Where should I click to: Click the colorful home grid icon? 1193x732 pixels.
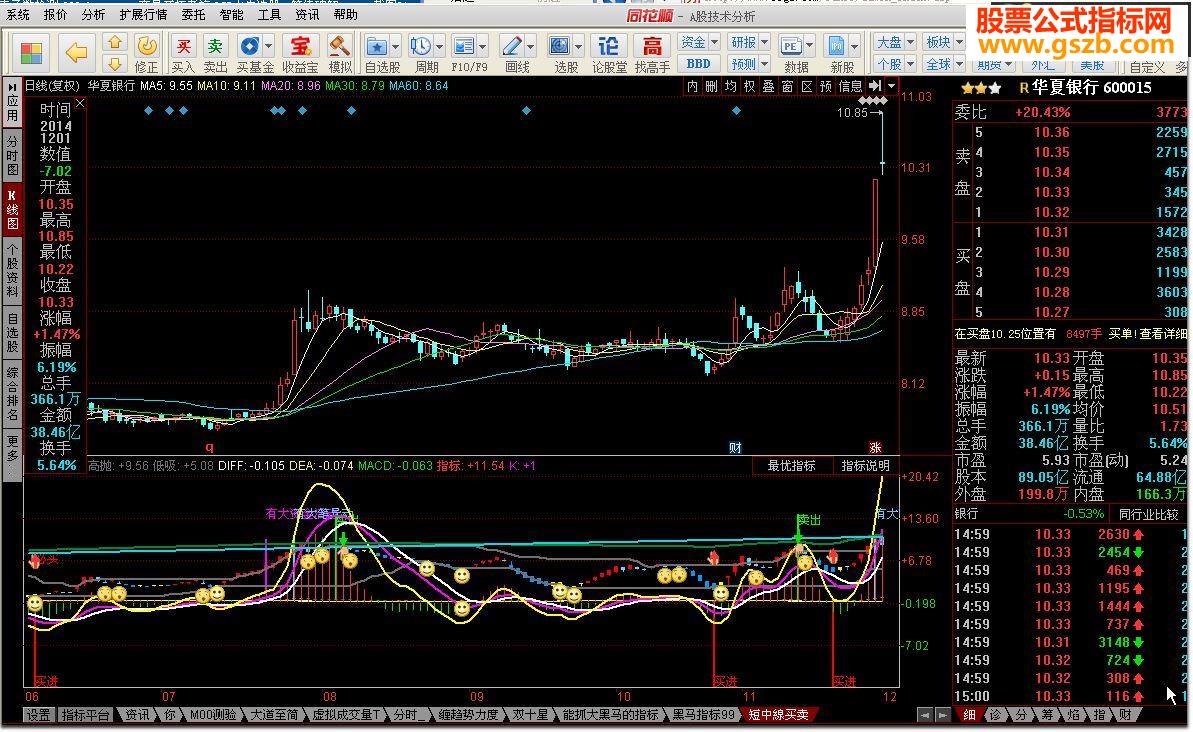pyautogui.click(x=32, y=53)
